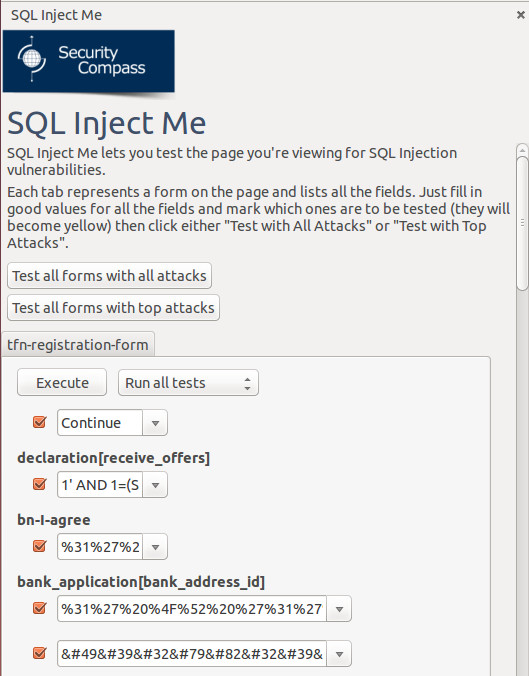Close the SQL Inject Me sidebar

(520, 15)
